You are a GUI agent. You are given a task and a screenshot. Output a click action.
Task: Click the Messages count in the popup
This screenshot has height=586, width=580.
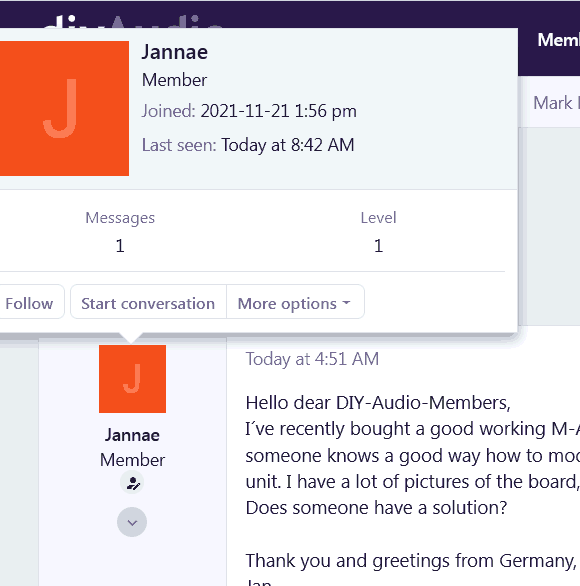click(x=120, y=246)
